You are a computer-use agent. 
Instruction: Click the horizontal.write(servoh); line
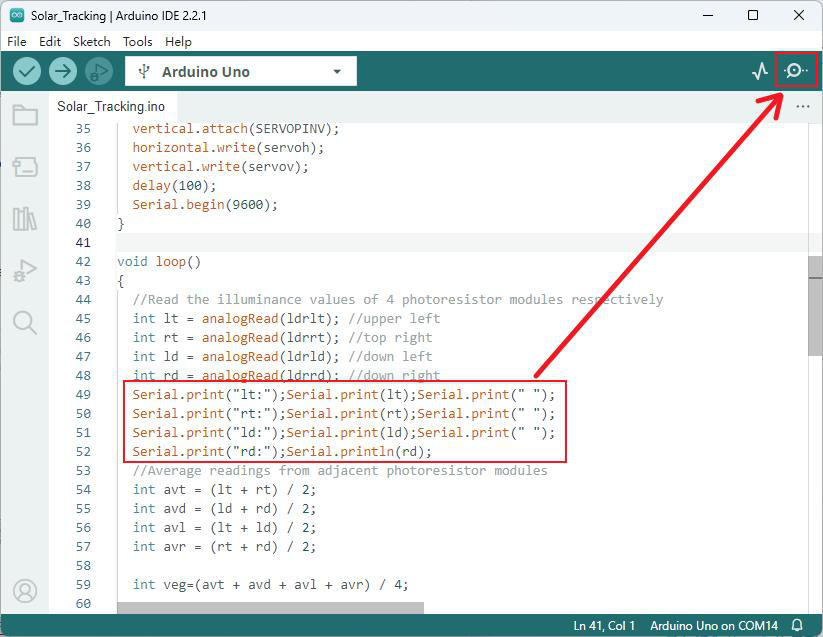pyautogui.click(x=228, y=147)
